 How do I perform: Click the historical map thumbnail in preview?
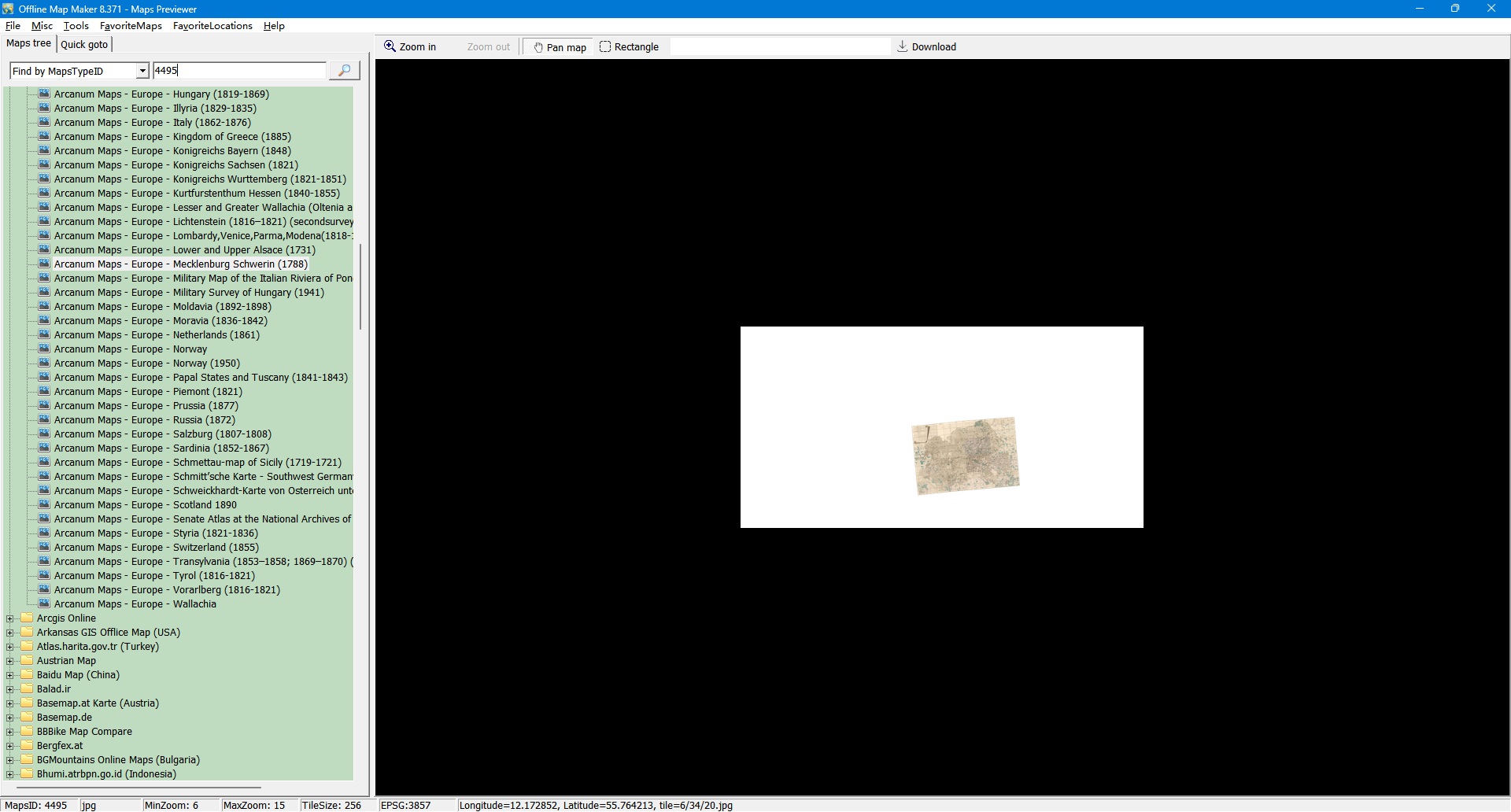point(965,456)
